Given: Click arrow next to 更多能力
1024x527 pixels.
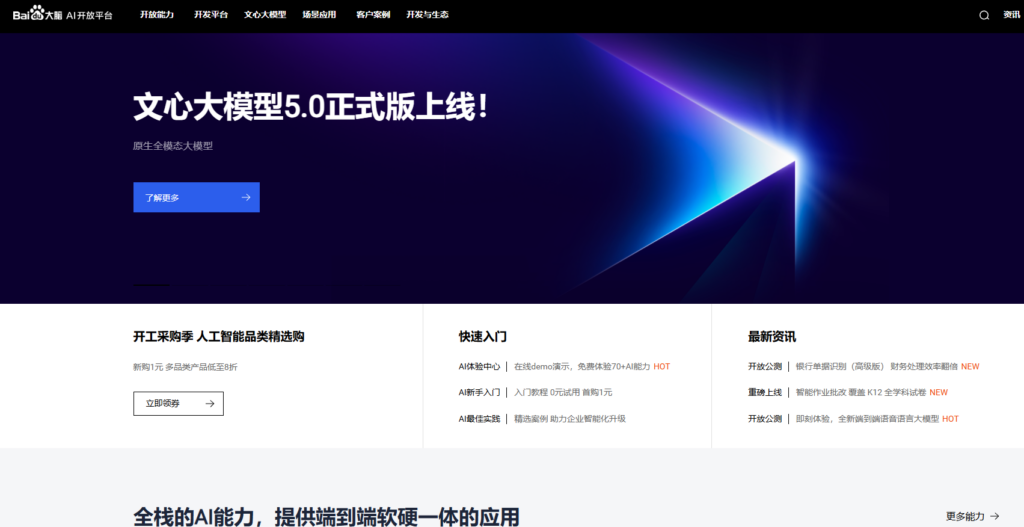Looking at the screenshot, I should pyautogui.click(x=995, y=516).
